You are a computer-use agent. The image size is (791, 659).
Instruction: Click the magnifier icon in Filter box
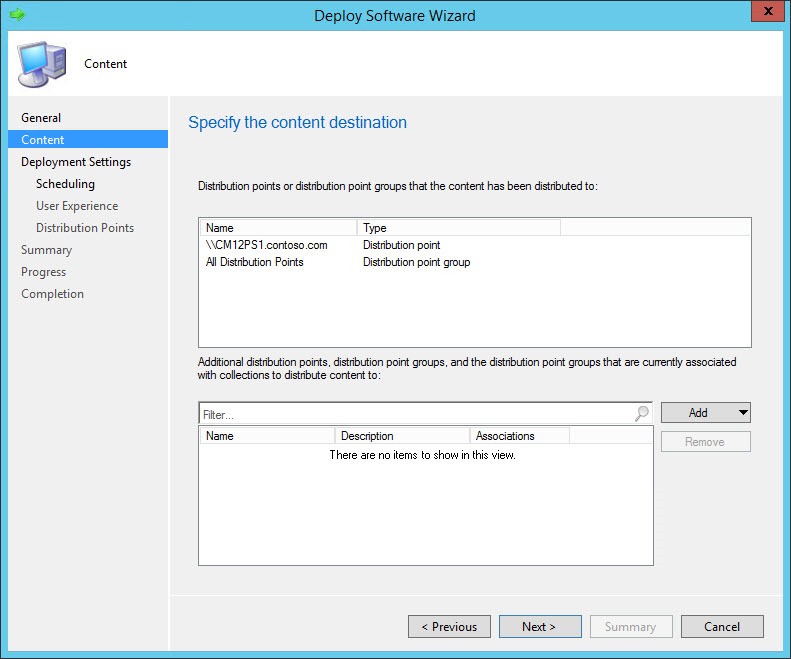[x=641, y=413]
